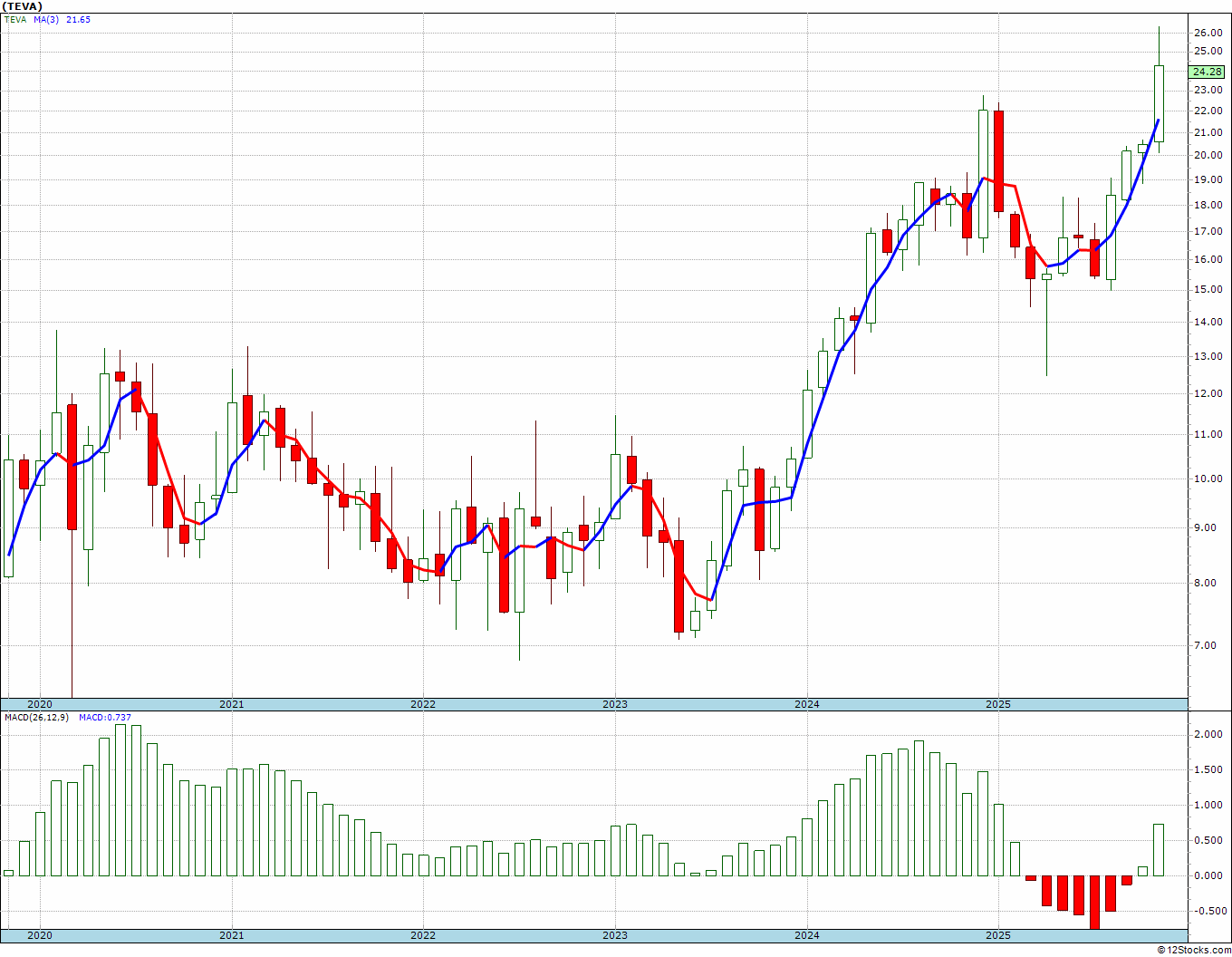Click the 16.00 price axis label
This screenshot has height=957, width=1232.
[1208, 259]
